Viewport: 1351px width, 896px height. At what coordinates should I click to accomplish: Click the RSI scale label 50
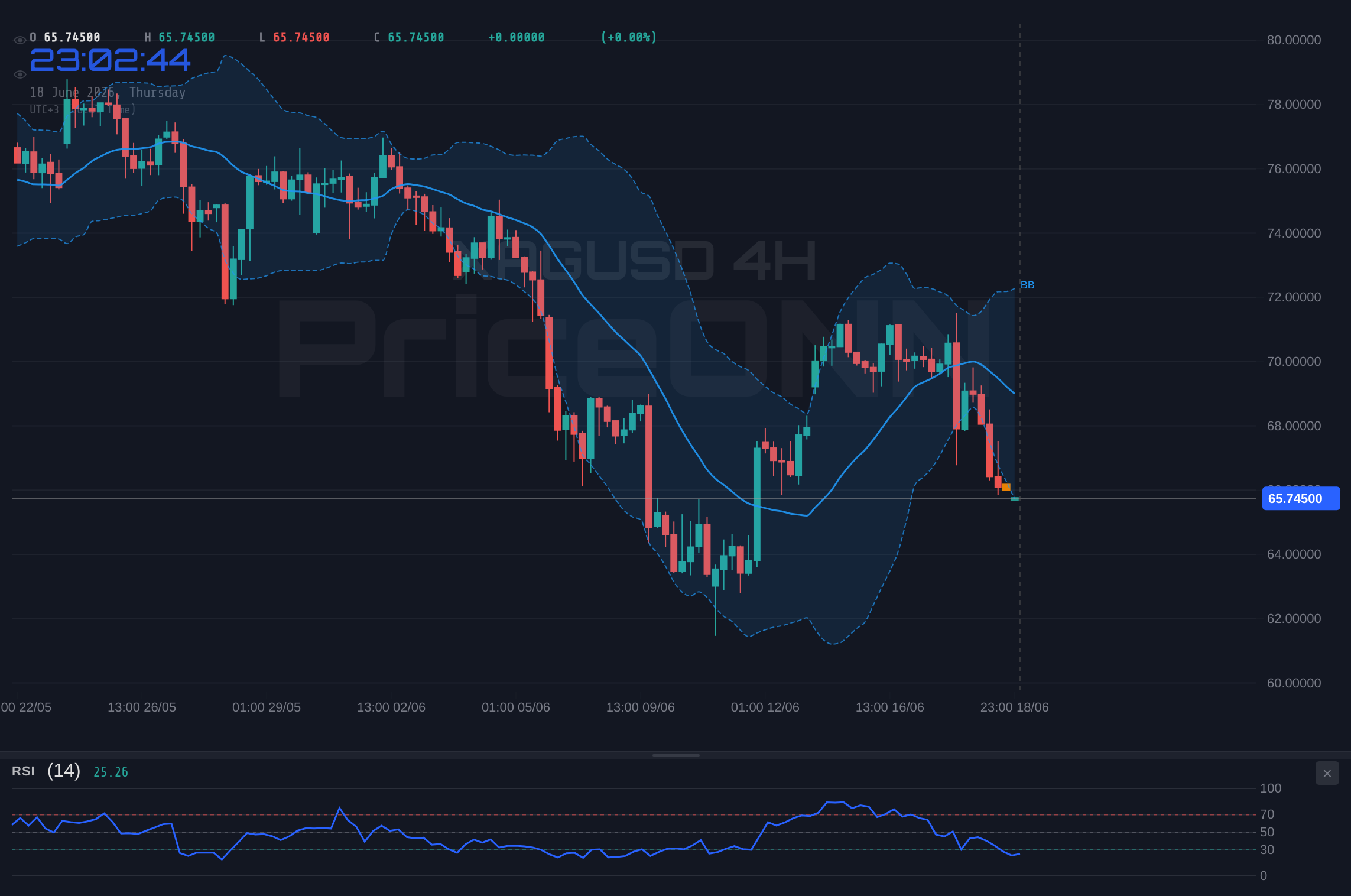(1266, 832)
